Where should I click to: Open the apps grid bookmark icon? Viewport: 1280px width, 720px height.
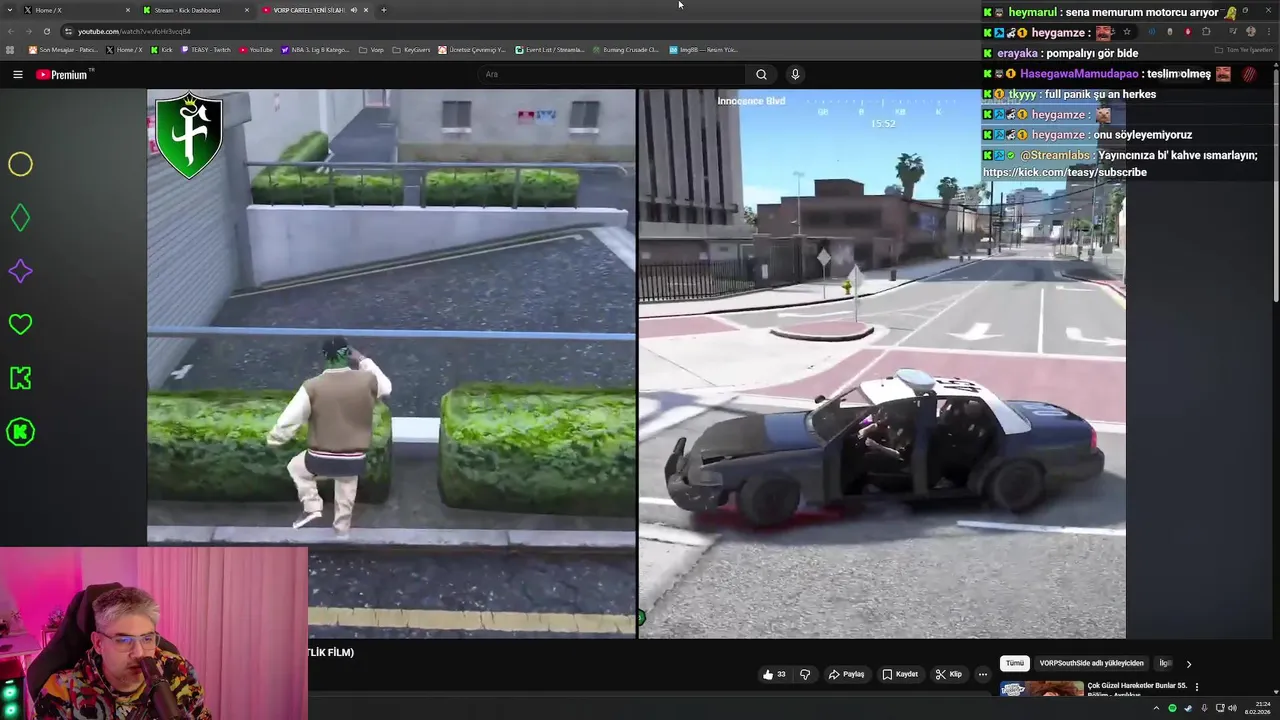click(x=10, y=50)
